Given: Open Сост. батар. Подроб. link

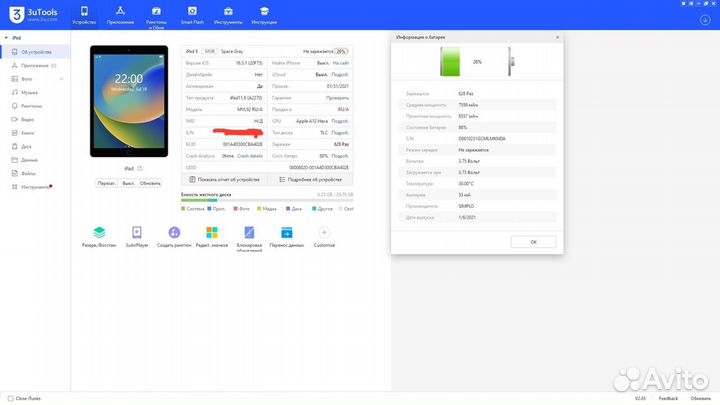Looking at the screenshot, I should pos(340,156).
